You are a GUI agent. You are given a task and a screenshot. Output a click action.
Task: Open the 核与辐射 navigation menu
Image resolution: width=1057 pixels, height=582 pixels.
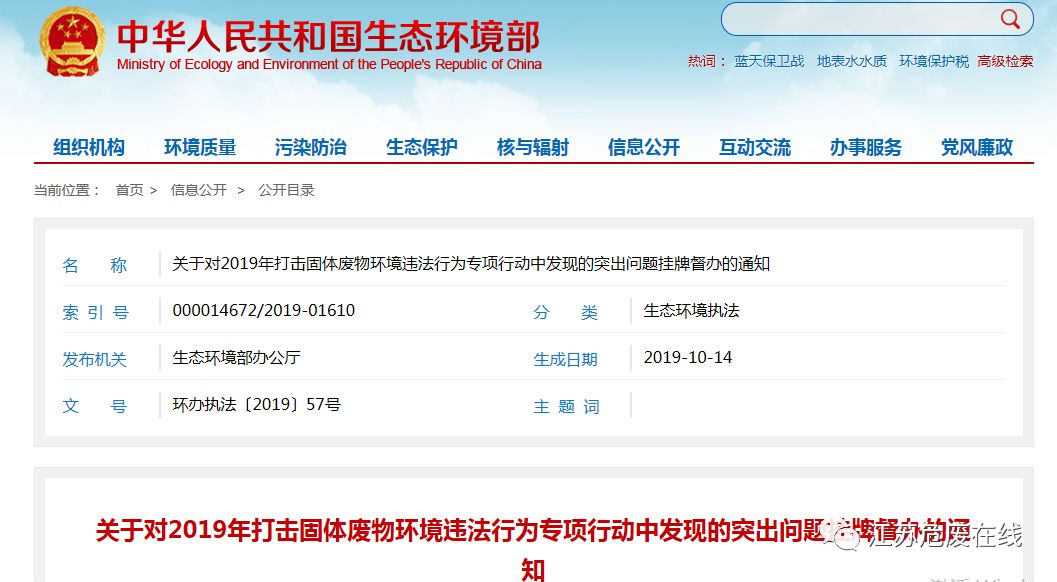point(533,147)
